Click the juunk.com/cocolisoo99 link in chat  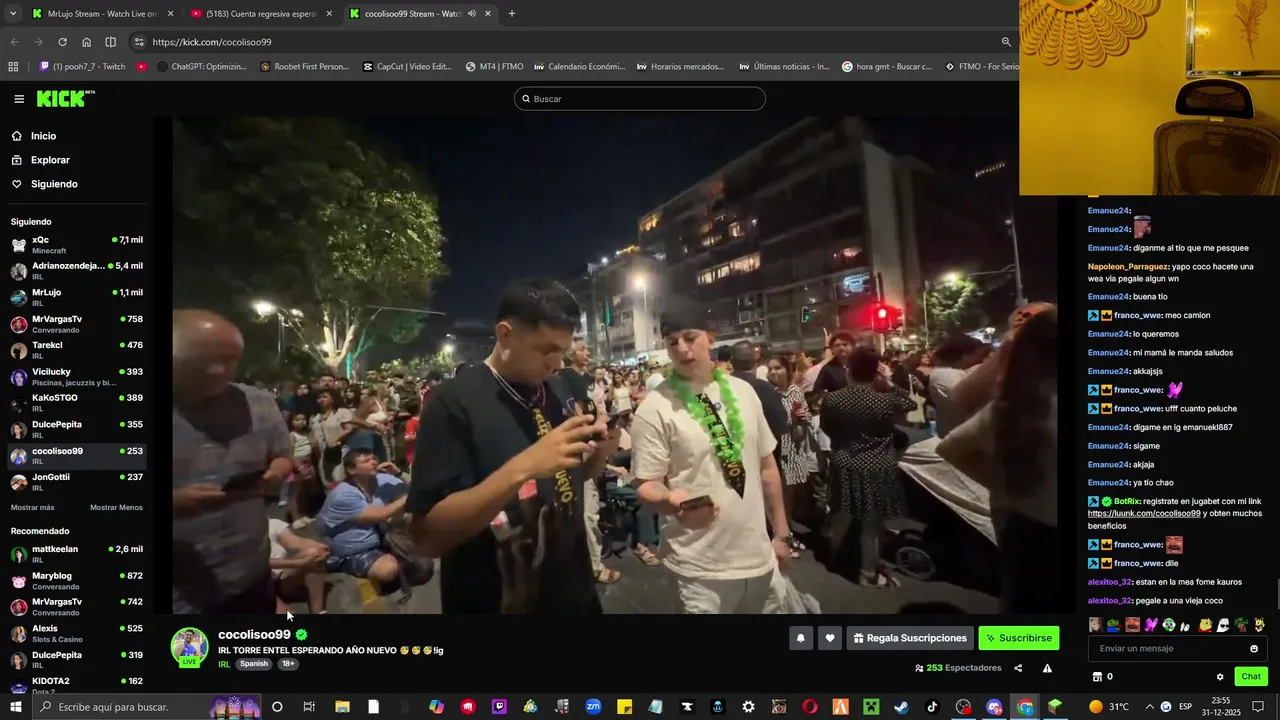(1144, 514)
